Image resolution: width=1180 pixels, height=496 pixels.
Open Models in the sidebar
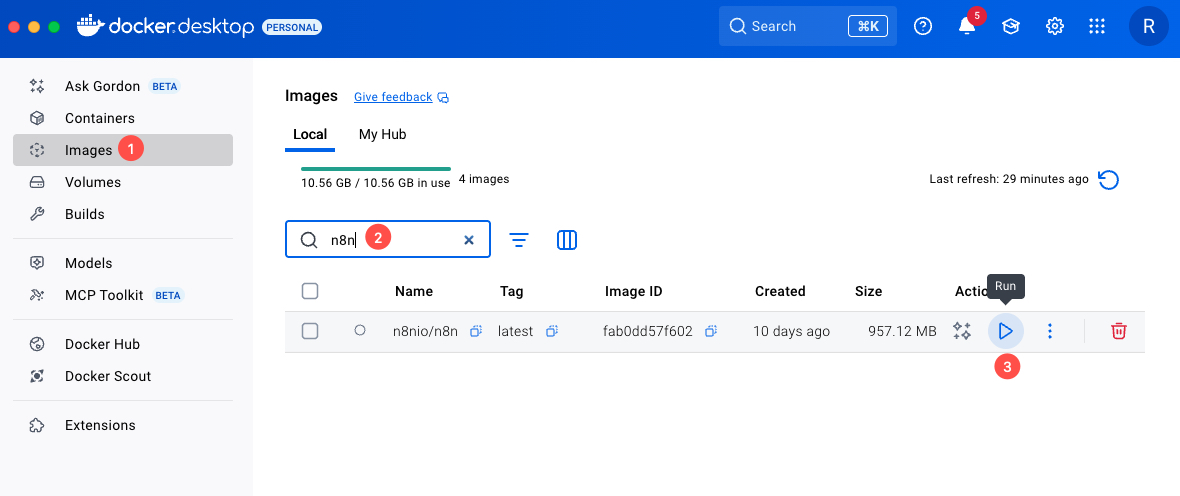[123, 263]
